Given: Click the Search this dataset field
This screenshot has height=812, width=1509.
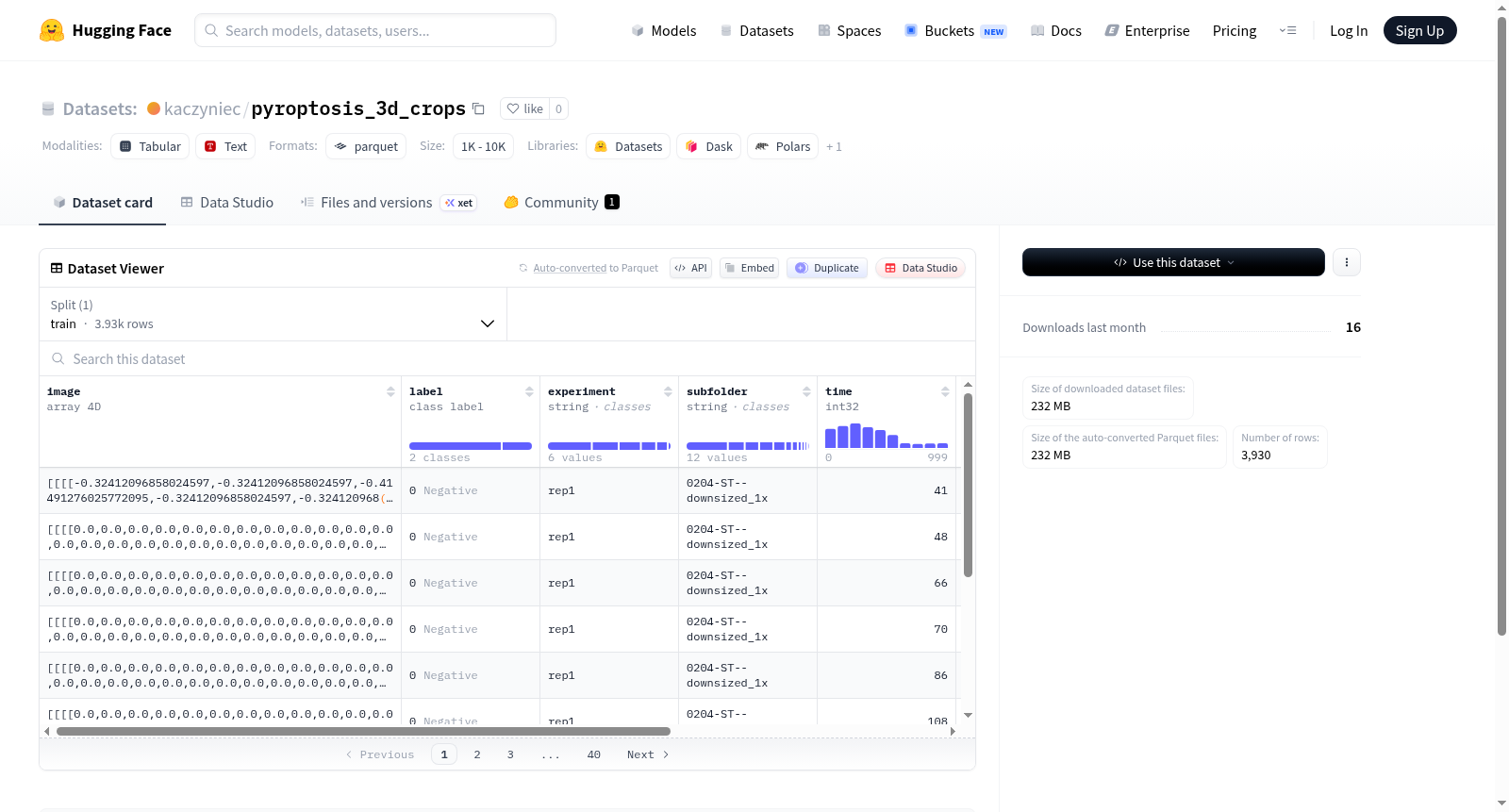Looking at the screenshot, I should point(507,358).
